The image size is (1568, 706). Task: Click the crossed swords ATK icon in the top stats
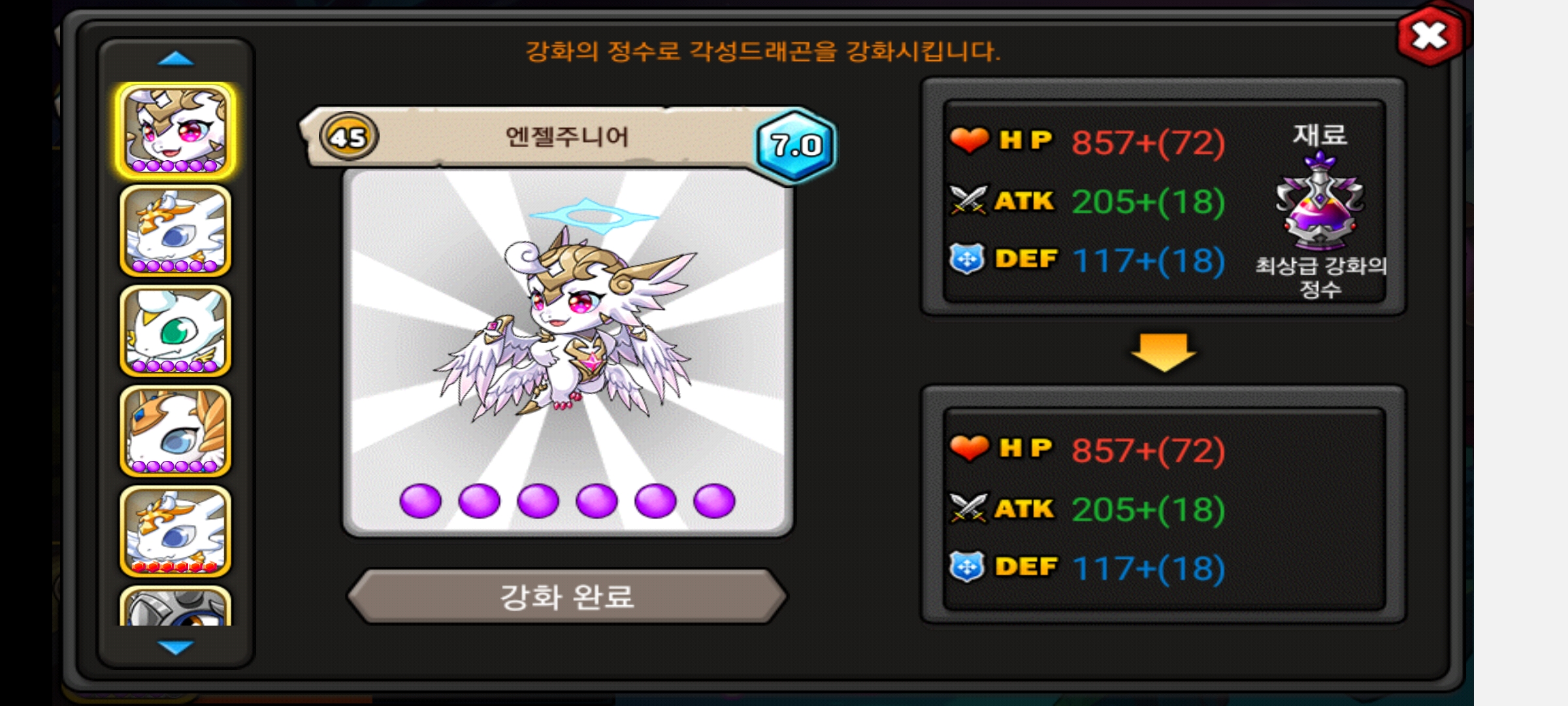(x=969, y=200)
